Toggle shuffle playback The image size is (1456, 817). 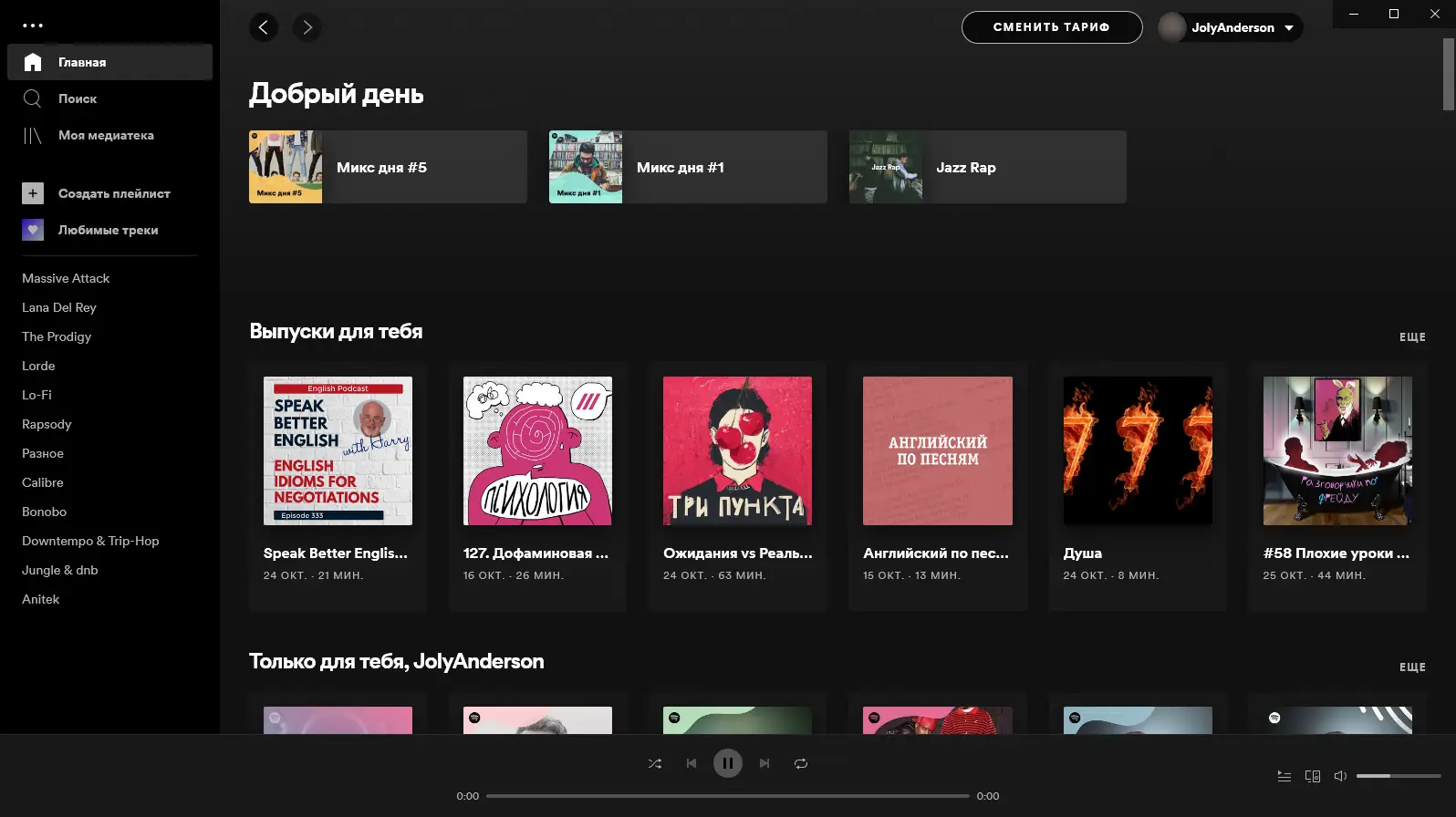655,763
